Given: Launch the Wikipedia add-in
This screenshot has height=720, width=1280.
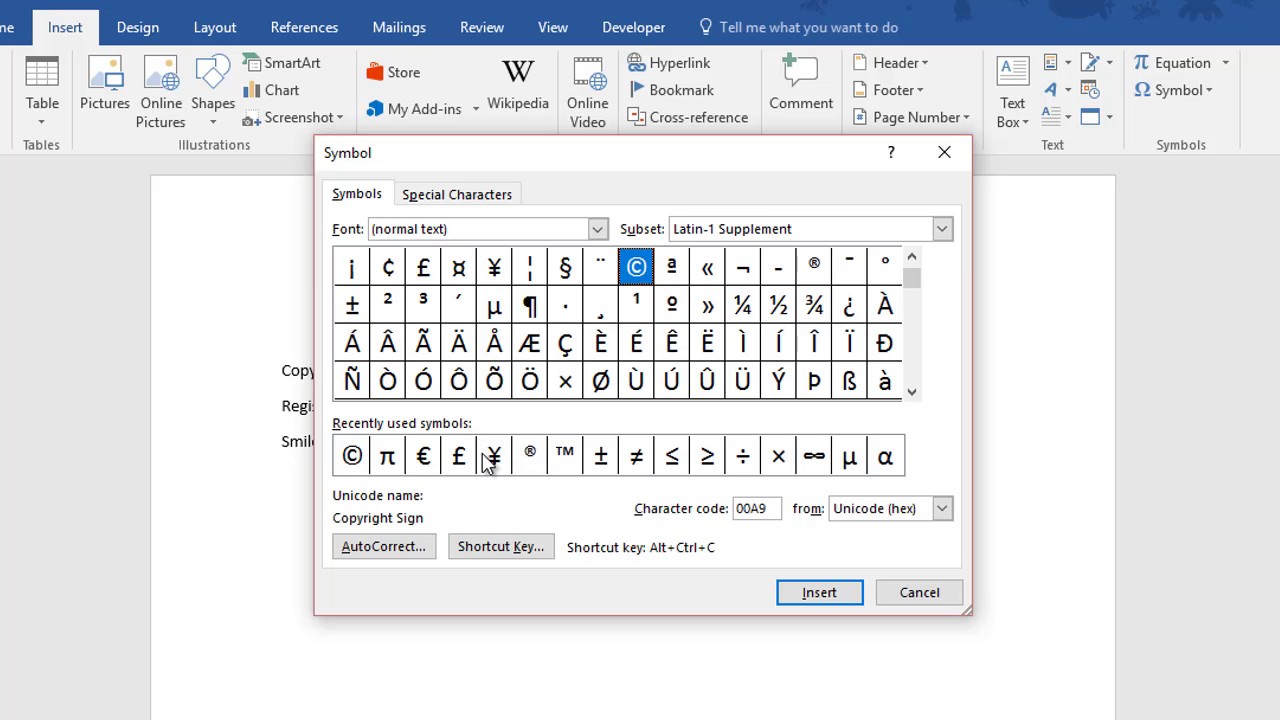Looking at the screenshot, I should tap(518, 85).
